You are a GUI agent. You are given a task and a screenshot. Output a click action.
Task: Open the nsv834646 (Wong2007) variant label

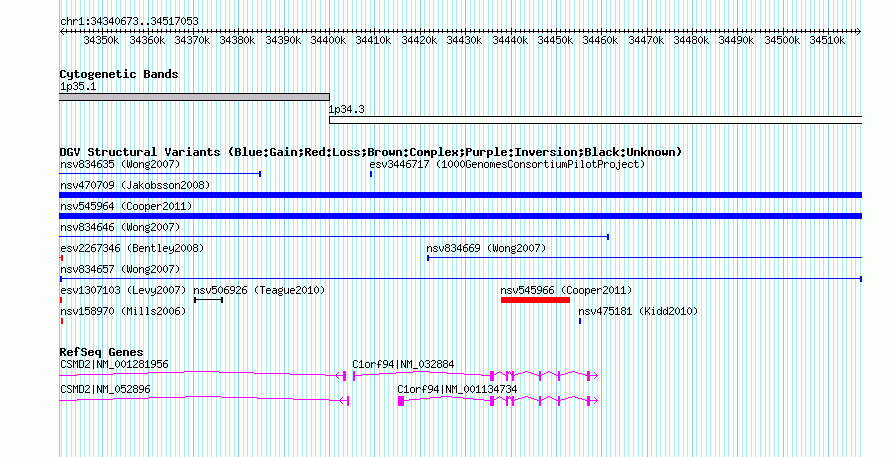[120, 228]
